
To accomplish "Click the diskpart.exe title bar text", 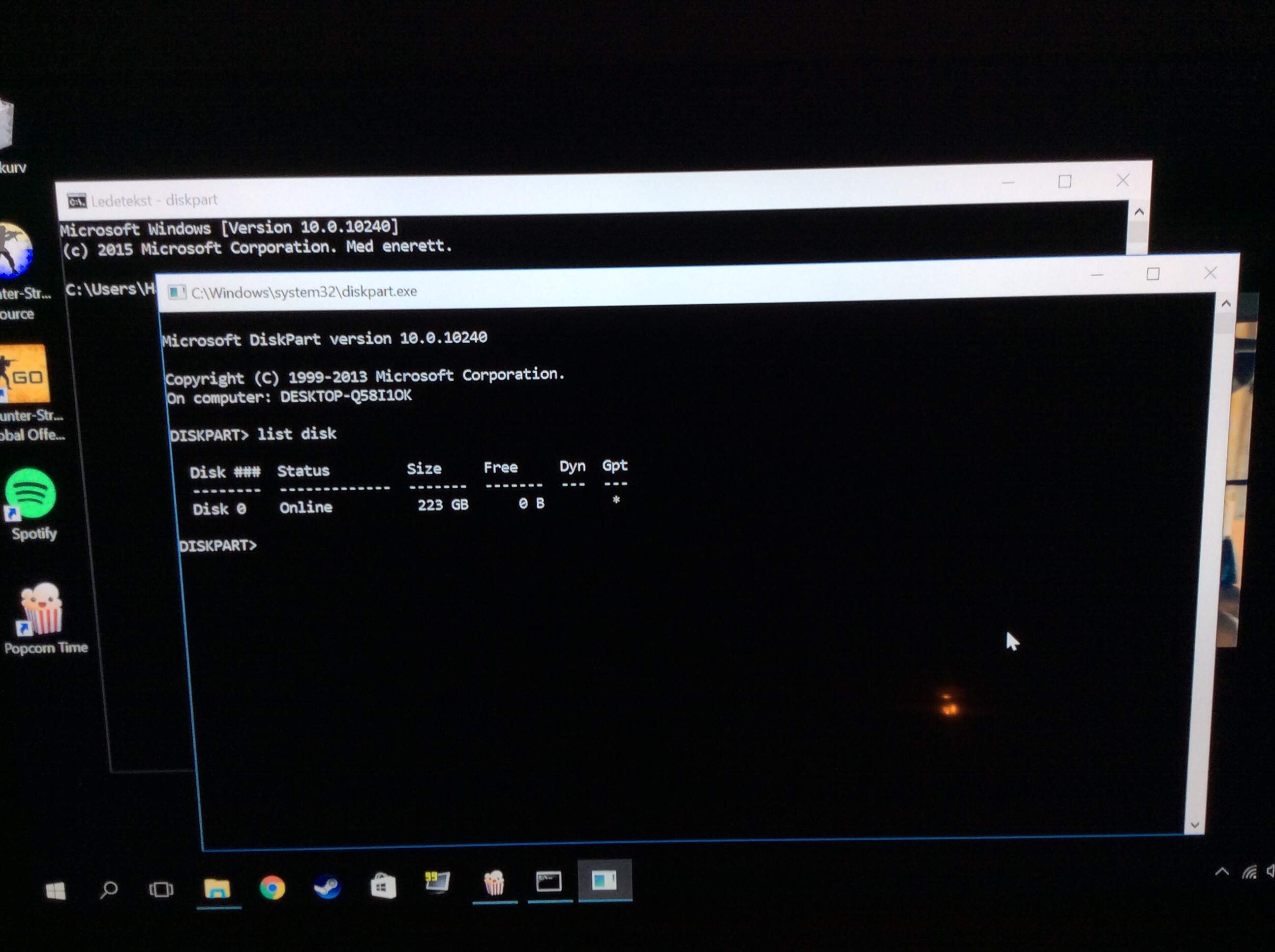I will click(x=304, y=292).
